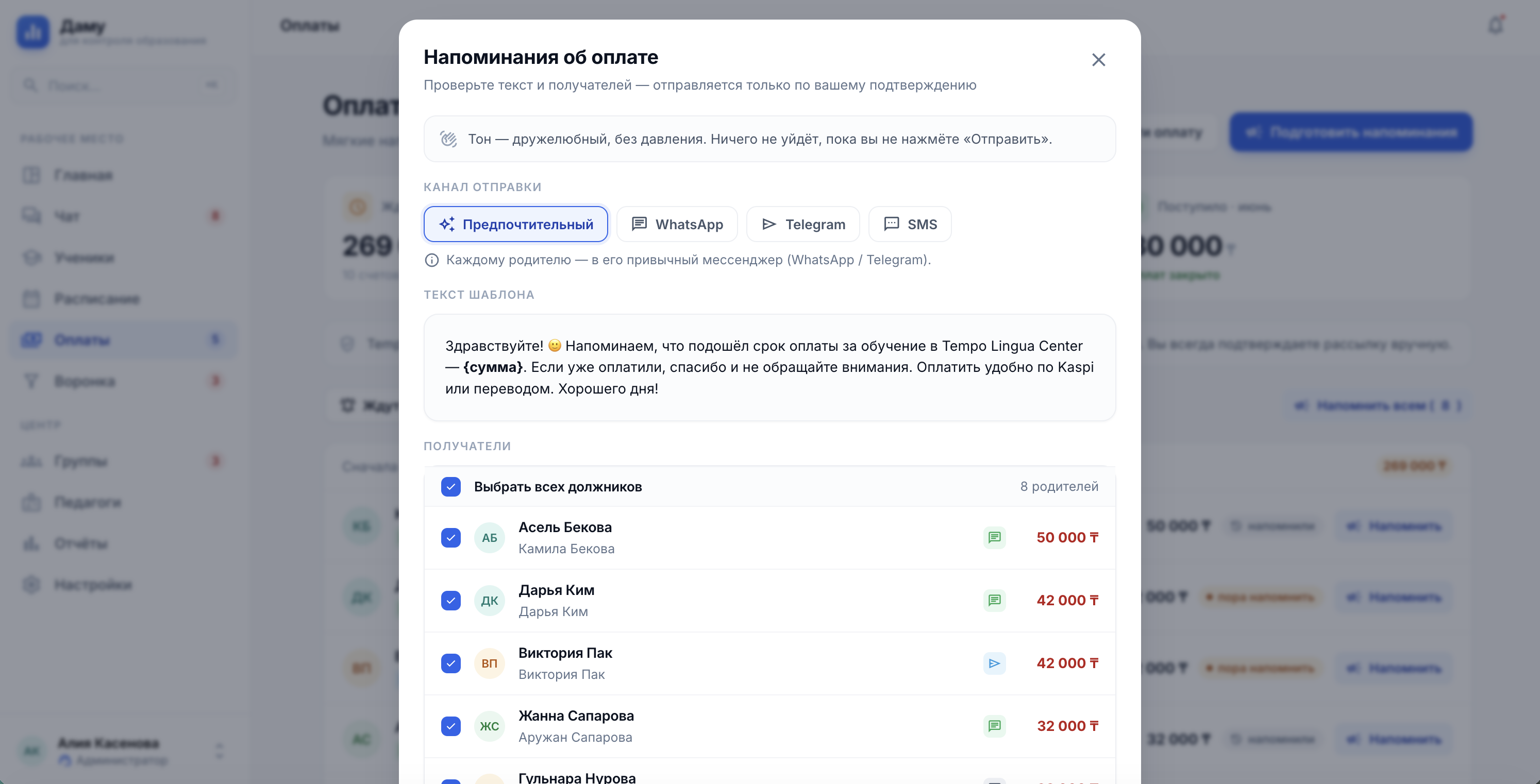Image resolution: width=1540 pixels, height=784 pixels.
Task: Click the ДК avatar of Дарья Ким
Action: point(490,601)
